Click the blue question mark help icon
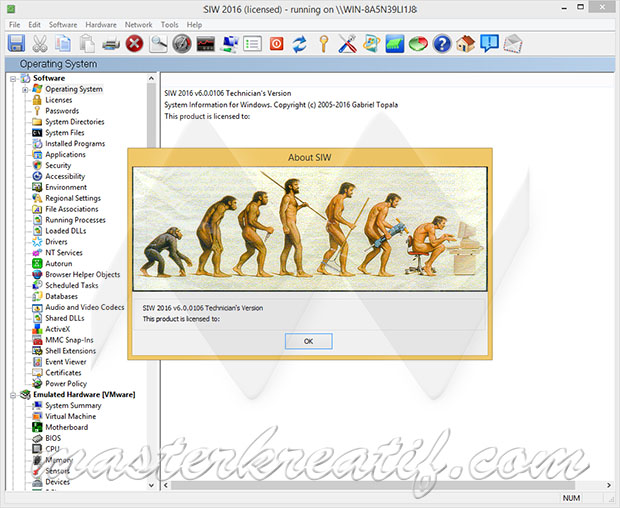The image size is (620, 508). pyautogui.click(x=442, y=43)
